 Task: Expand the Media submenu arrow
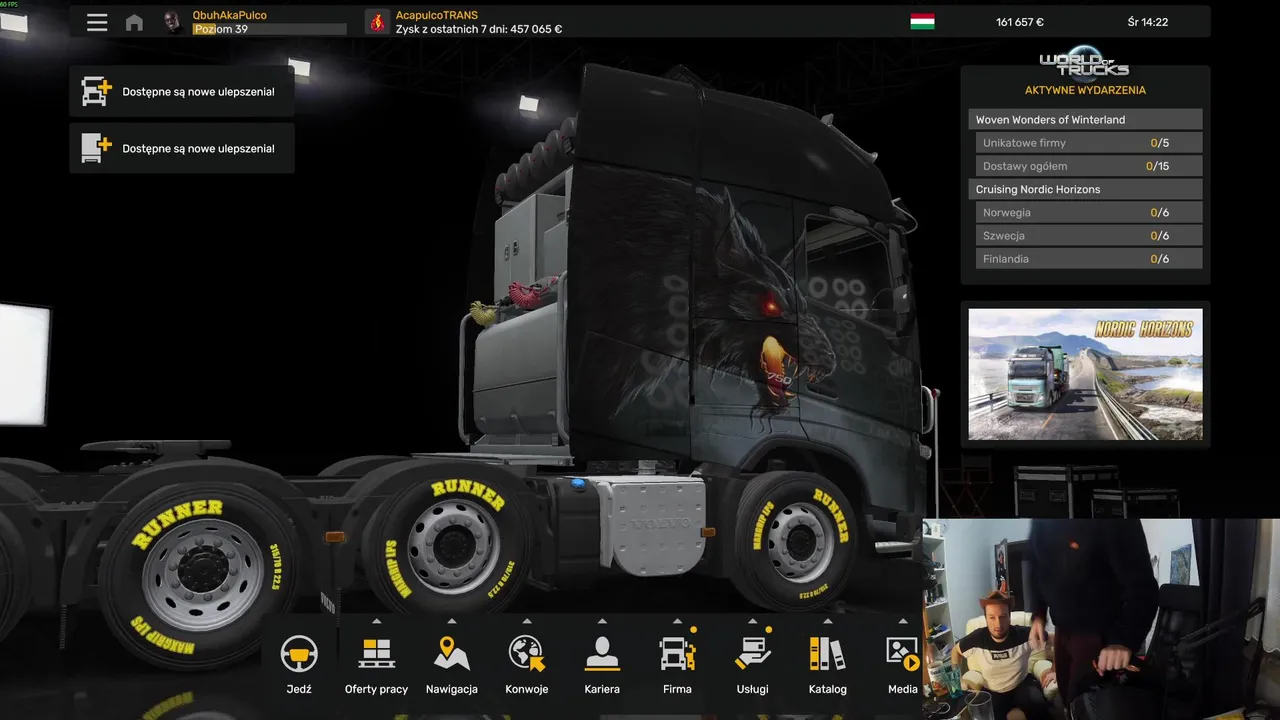pos(903,621)
